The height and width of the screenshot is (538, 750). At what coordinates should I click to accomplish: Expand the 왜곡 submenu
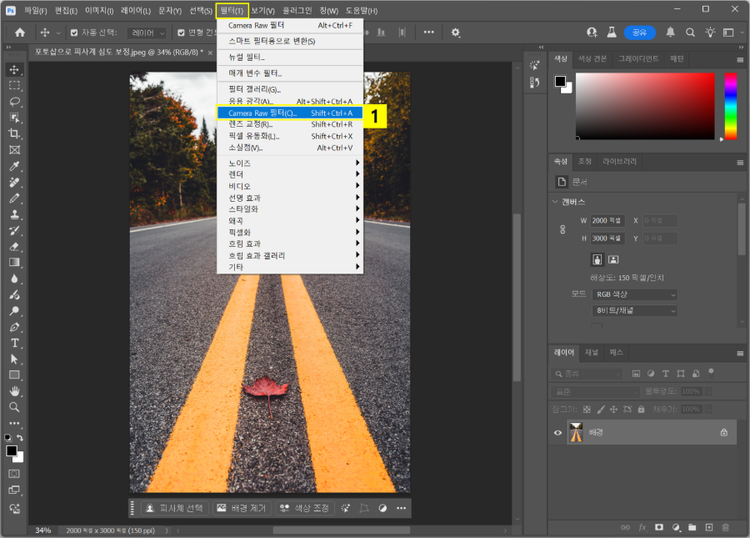290,221
